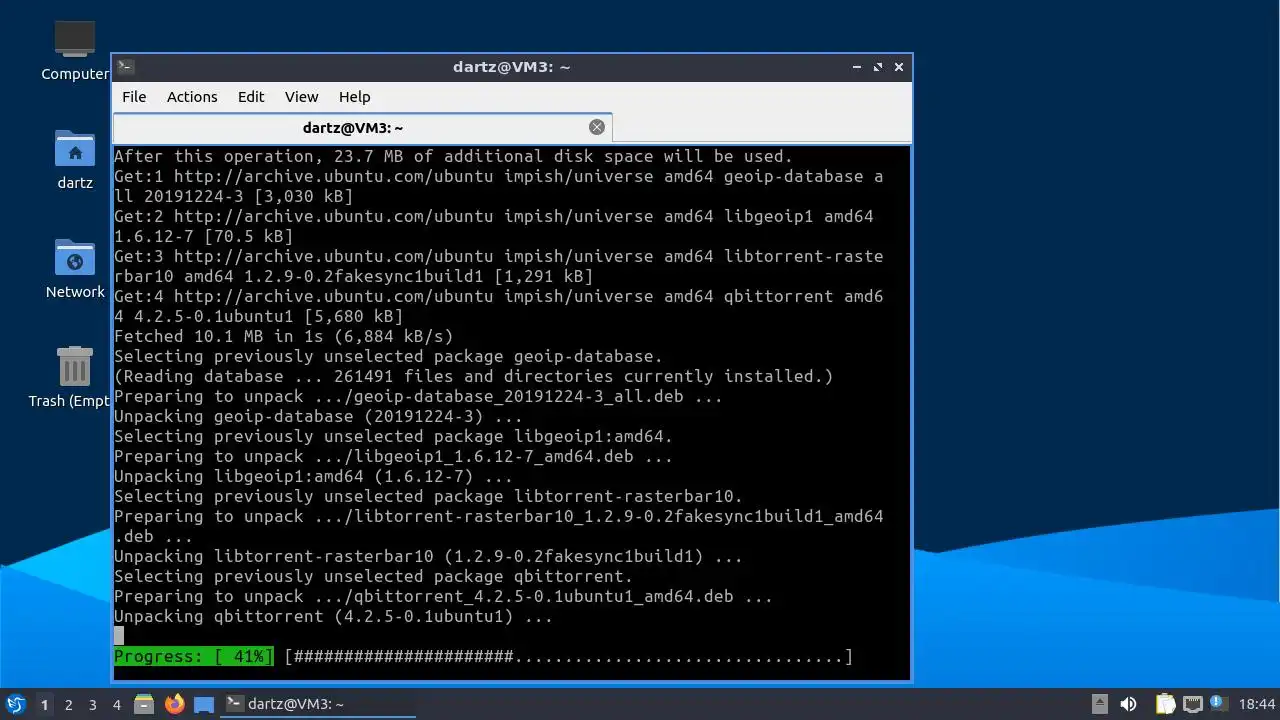The width and height of the screenshot is (1280, 720).
Task: Open the wired network tray icon
Action: click(x=1192, y=704)
